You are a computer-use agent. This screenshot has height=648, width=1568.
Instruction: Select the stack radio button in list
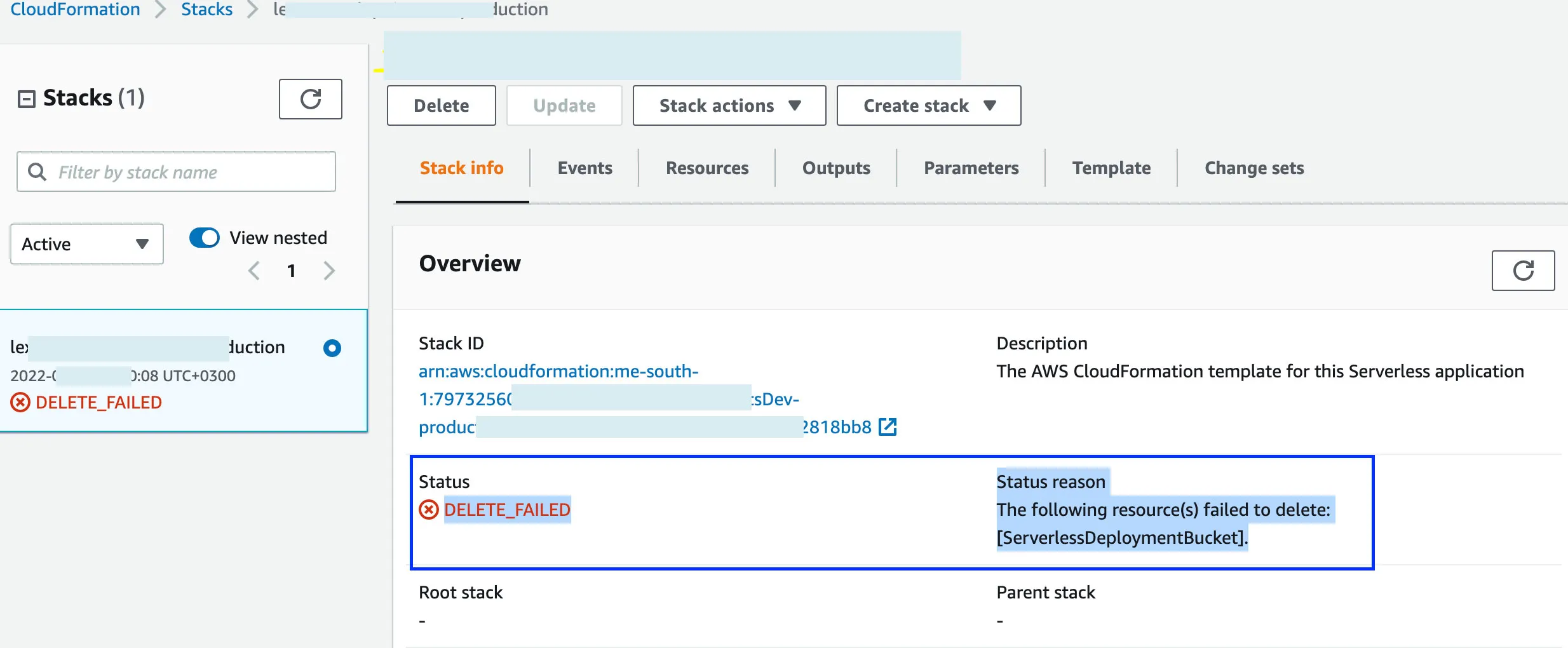(x=332, y=348)
